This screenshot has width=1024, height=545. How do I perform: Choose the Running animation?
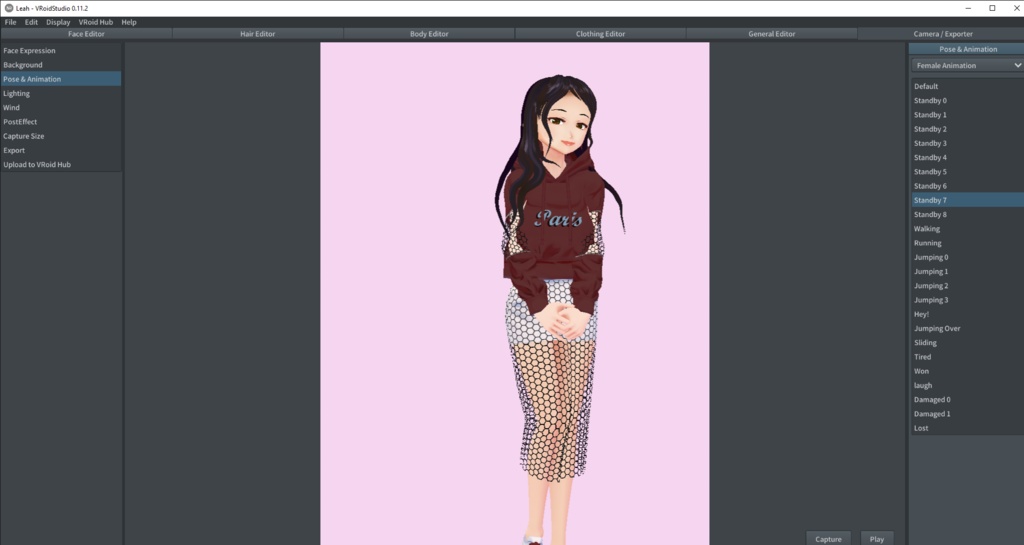point(967,243)
